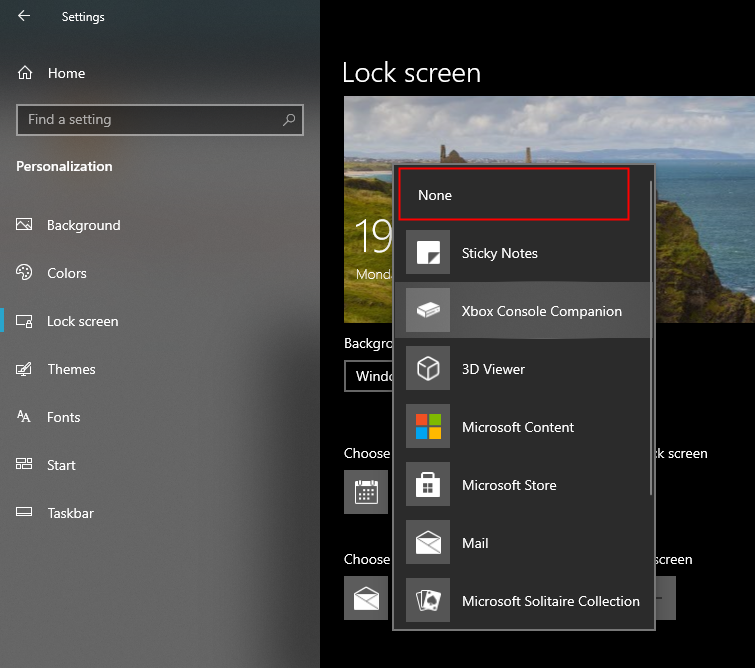The height and width of the screenshot is (668, 755).
Task: Select Xbox Console Companion in the list
Action: (522, 311)
